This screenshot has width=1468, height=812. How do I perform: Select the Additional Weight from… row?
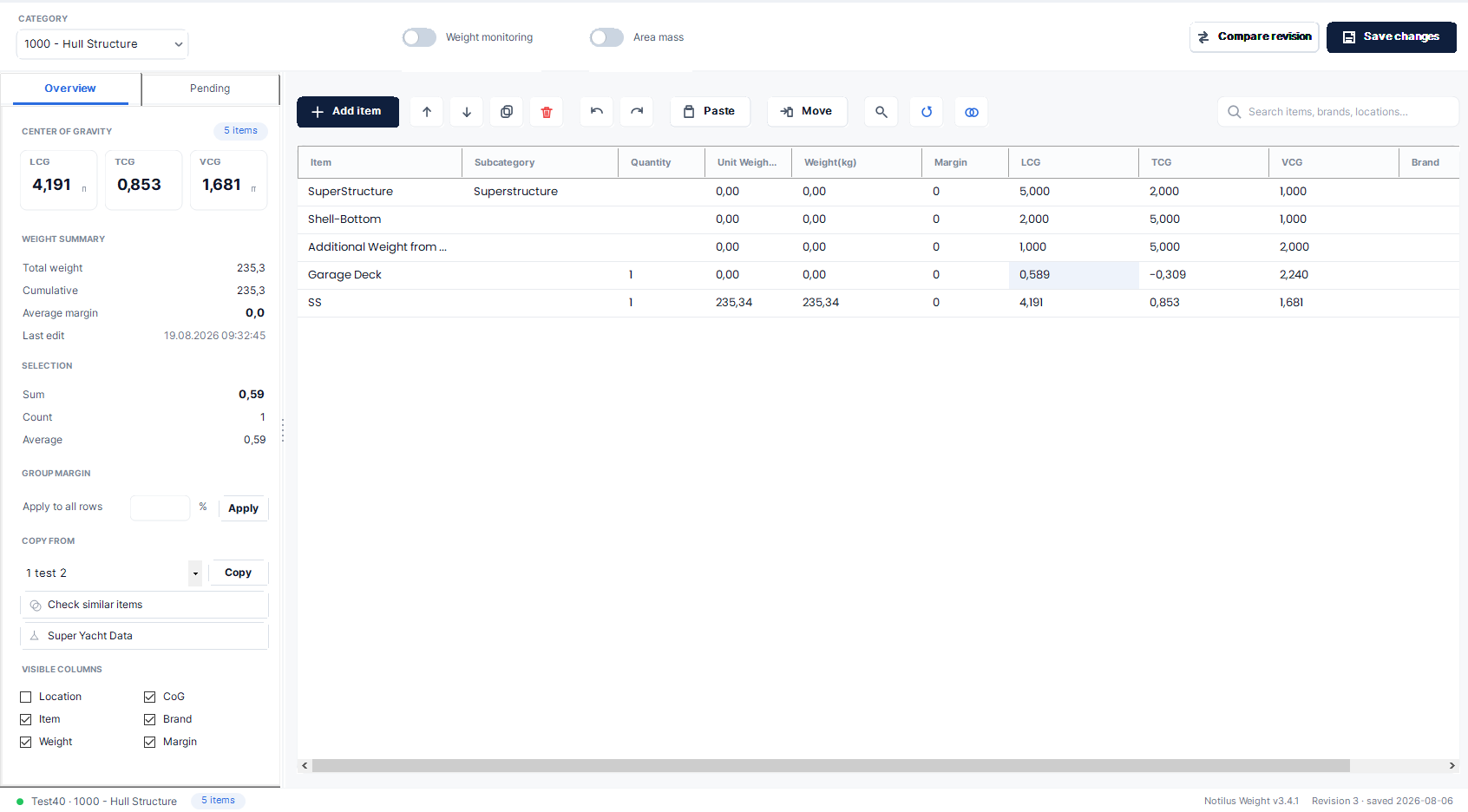click(878, 247)
